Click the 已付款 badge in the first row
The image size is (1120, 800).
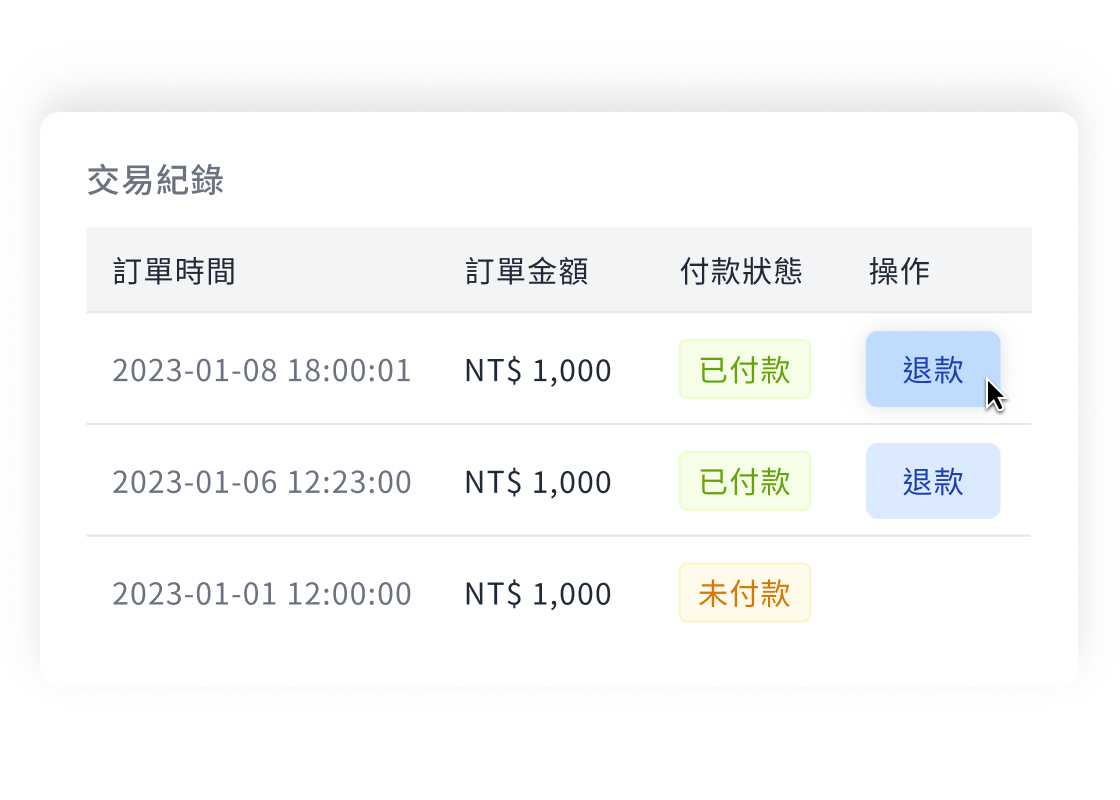tap(744, 370)
